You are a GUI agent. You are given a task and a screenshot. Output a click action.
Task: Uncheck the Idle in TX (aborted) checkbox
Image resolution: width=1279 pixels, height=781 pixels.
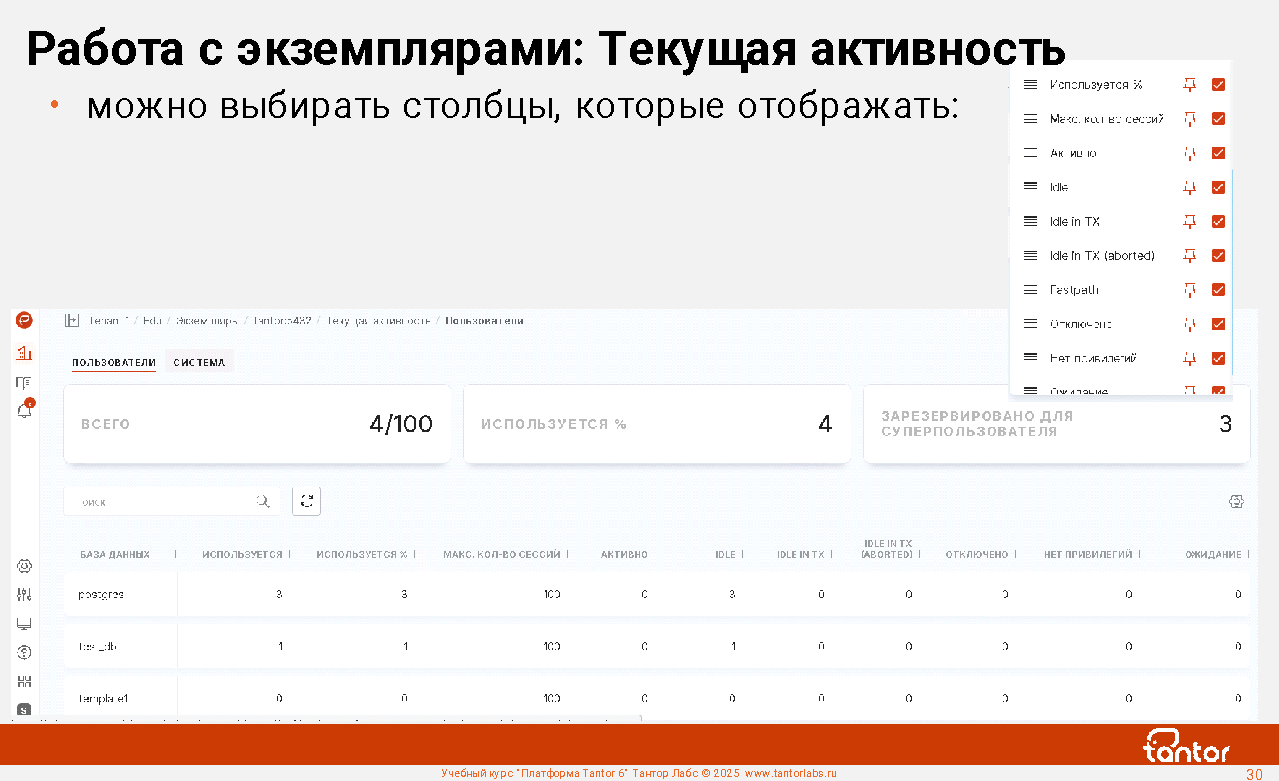pos(1218,256)
